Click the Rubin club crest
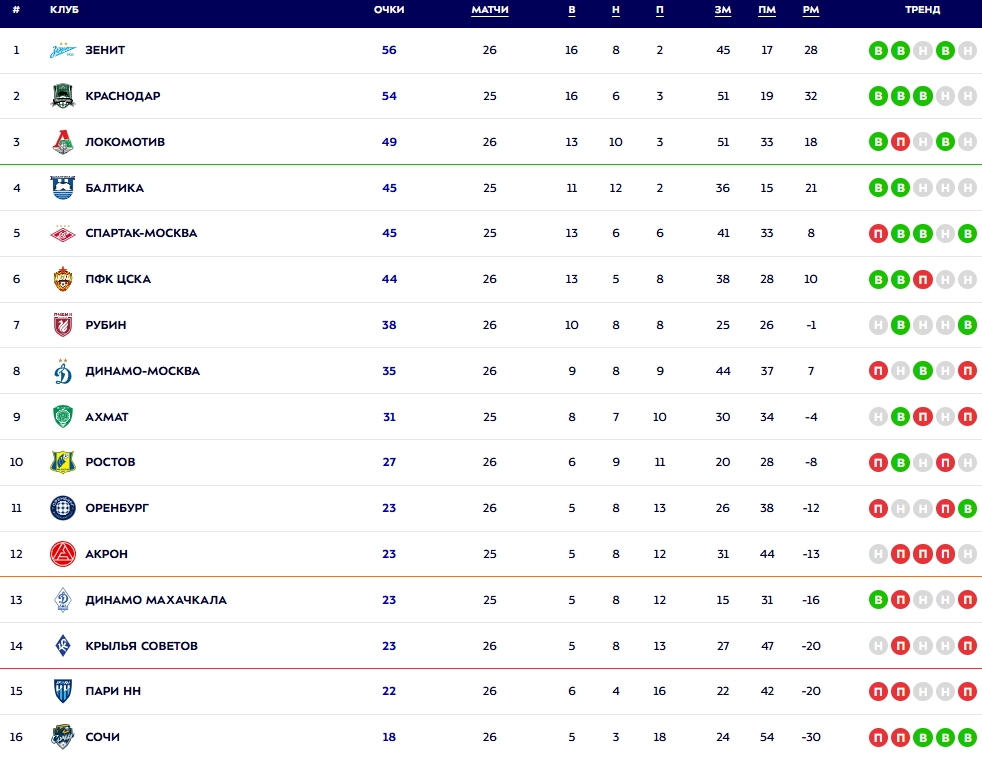Screen dimensions: 982x758 point(63,325)
